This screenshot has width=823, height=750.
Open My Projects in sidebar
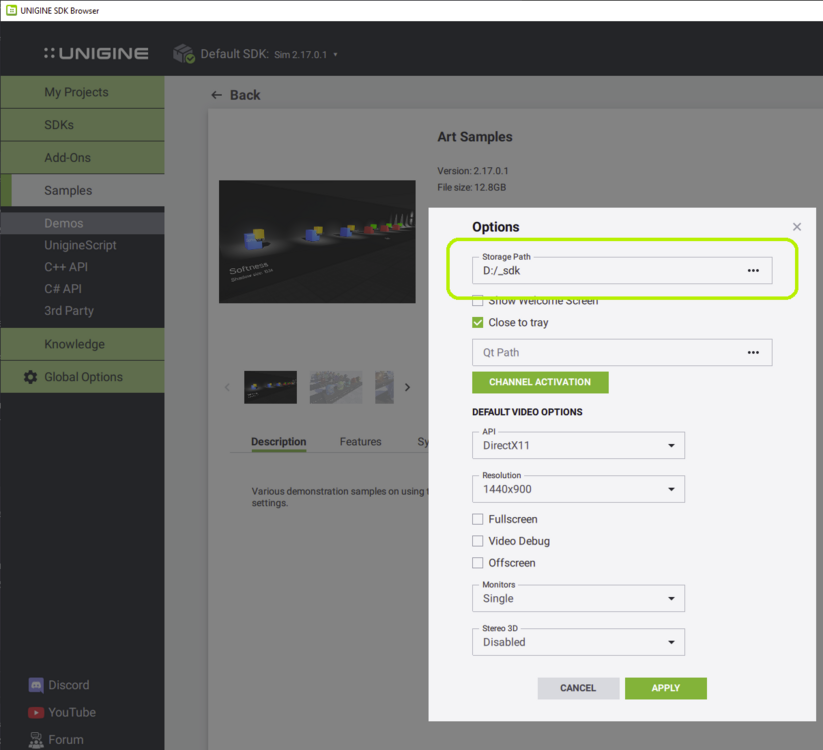click(x=76, y=92)
